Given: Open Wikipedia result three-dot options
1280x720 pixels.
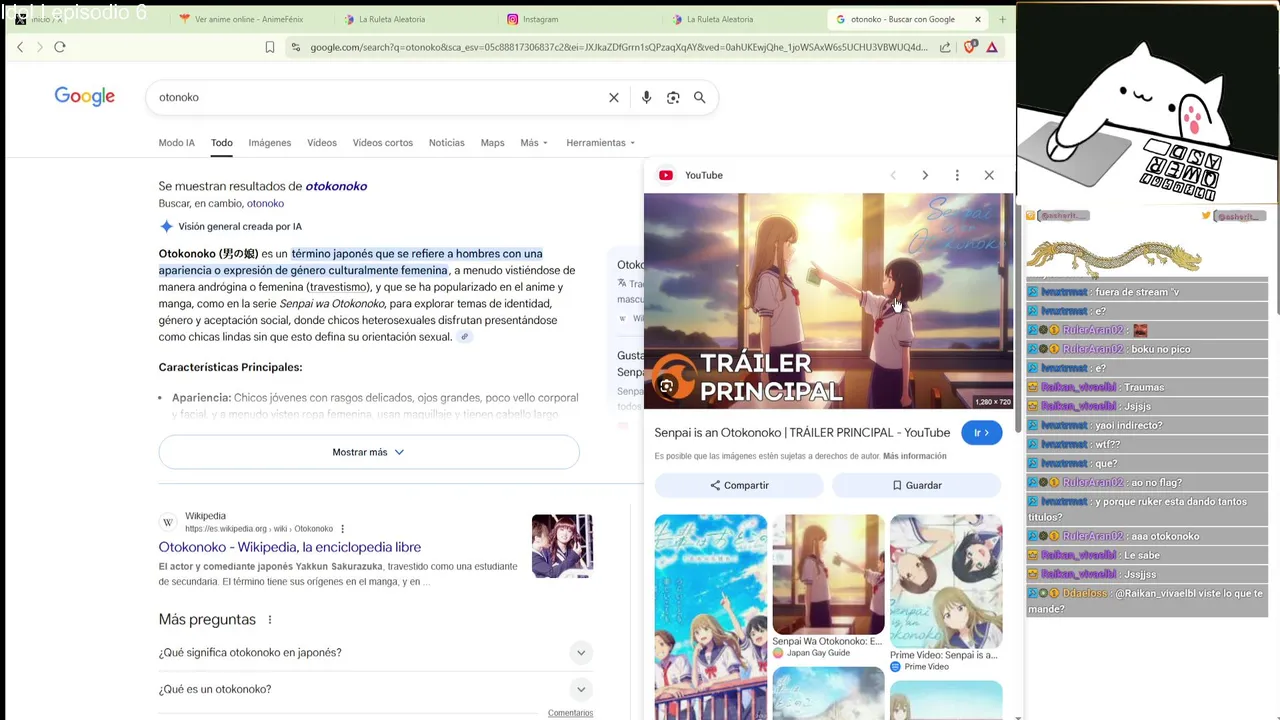Looking at the screenshot, I should (342, 529).
